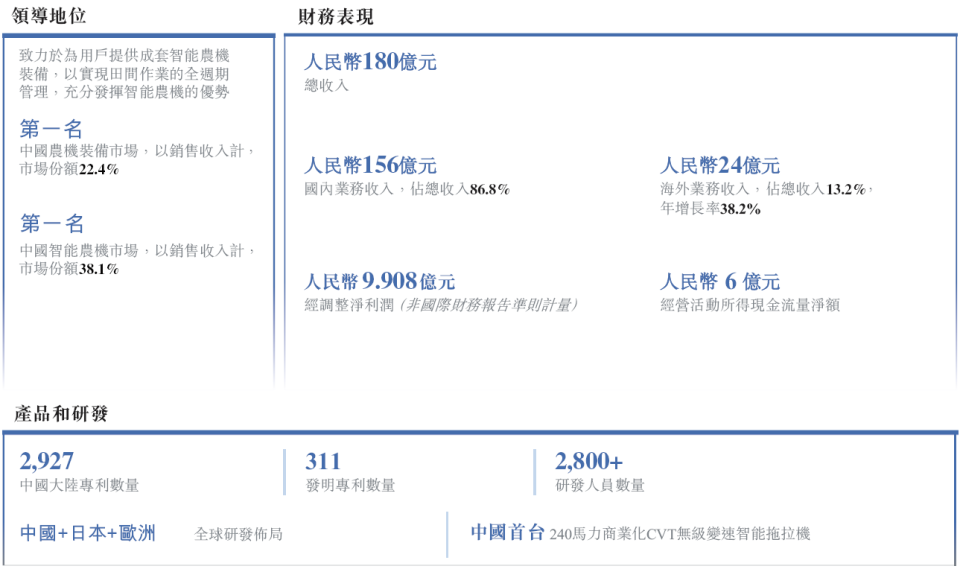This screenshot has height=569, width=960.
Task: Click the 中國農機裝備市場 description line
Action: tap(138, 151)
